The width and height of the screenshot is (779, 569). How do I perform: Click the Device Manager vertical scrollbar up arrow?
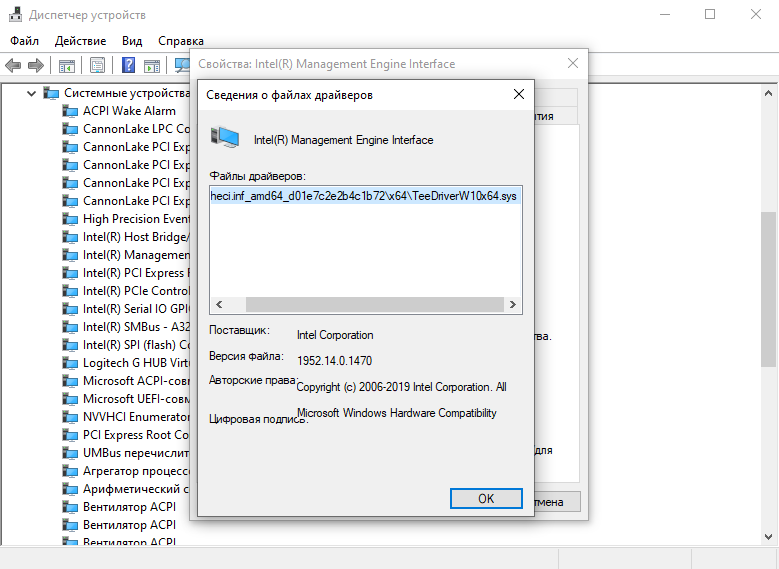(768, 93)
